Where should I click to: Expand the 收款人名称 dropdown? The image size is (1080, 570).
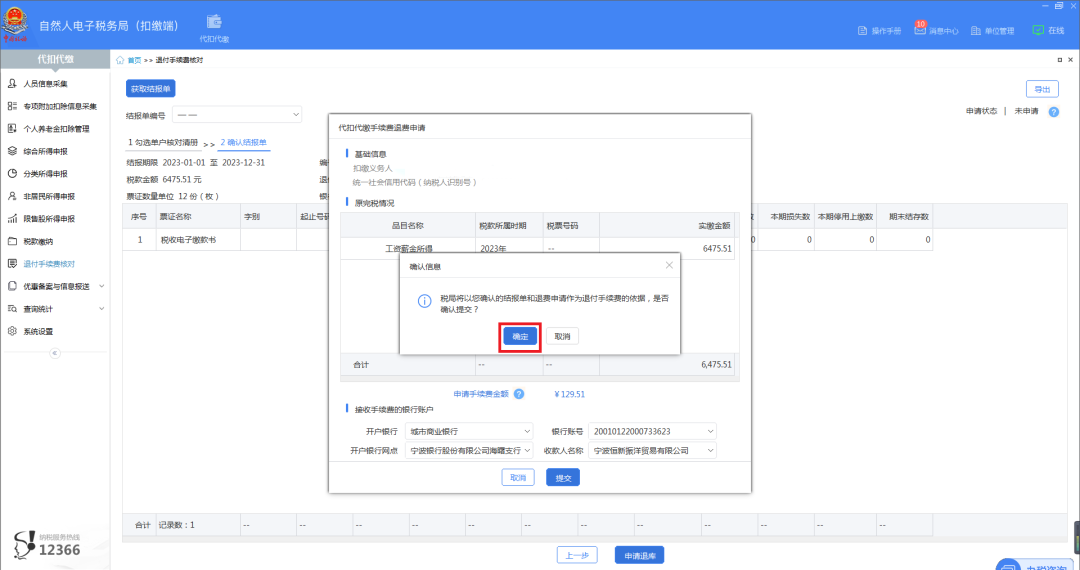click(653, 451)
